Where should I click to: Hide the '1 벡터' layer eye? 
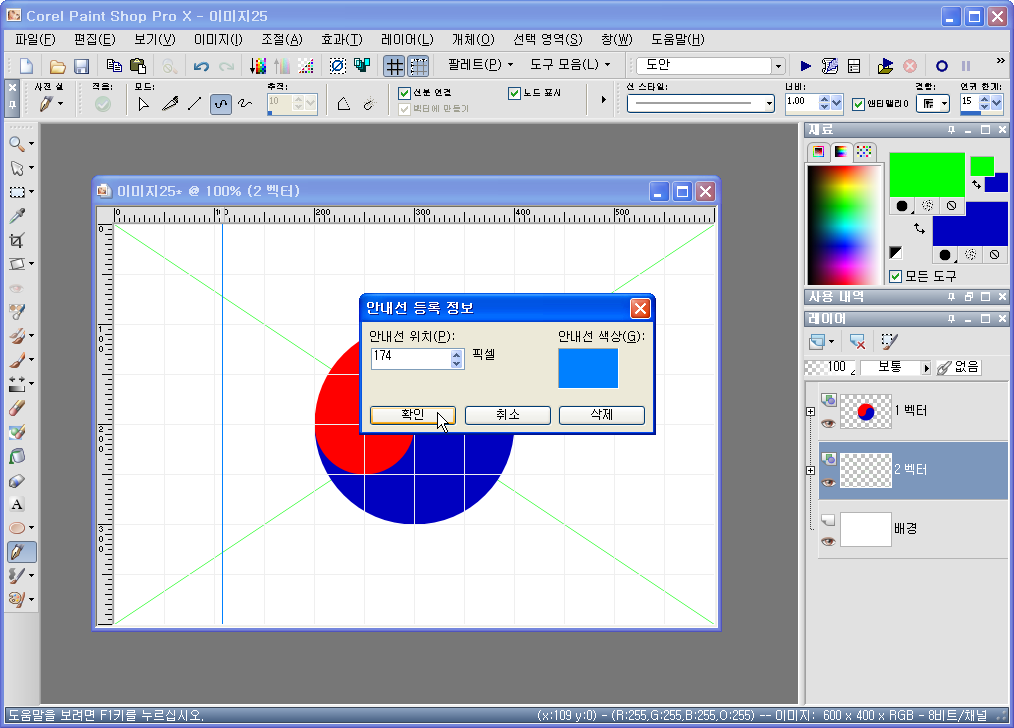(x=828, y=423)
